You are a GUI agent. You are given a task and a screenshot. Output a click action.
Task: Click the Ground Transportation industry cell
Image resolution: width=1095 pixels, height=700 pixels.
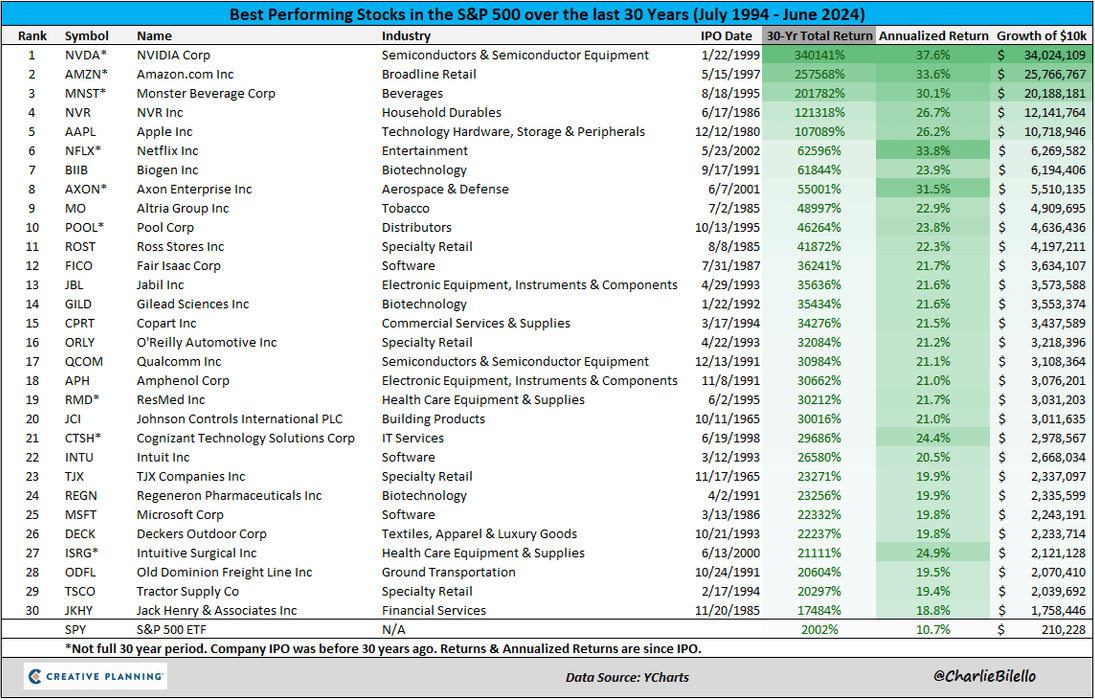[x=448, y=572]
